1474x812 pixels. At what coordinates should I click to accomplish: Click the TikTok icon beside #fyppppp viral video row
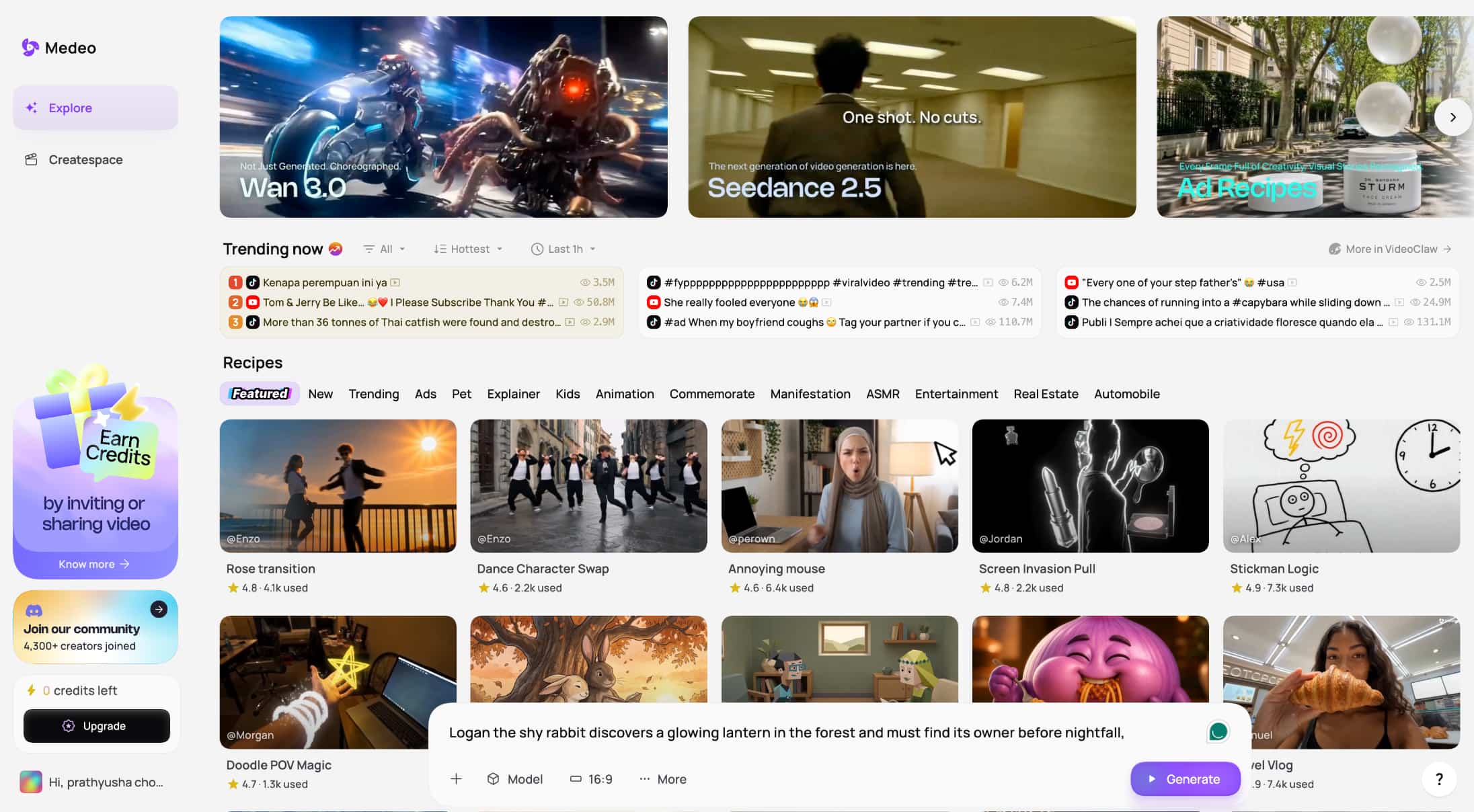point(654,282)
